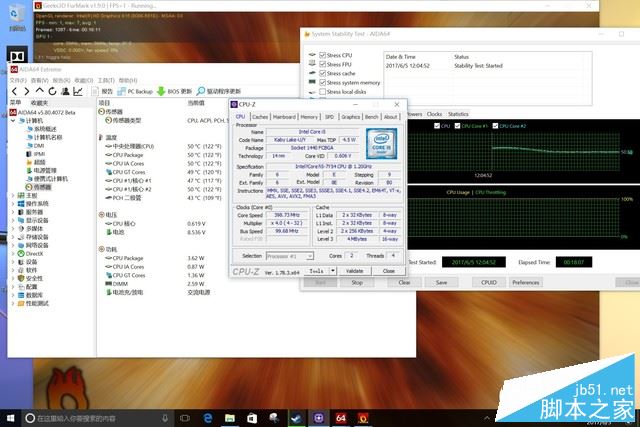Image resolution: width=640 pixels, height=427 pixels.
Task: Open 驱动程序更新 driver update
Action: pos(219,91)
